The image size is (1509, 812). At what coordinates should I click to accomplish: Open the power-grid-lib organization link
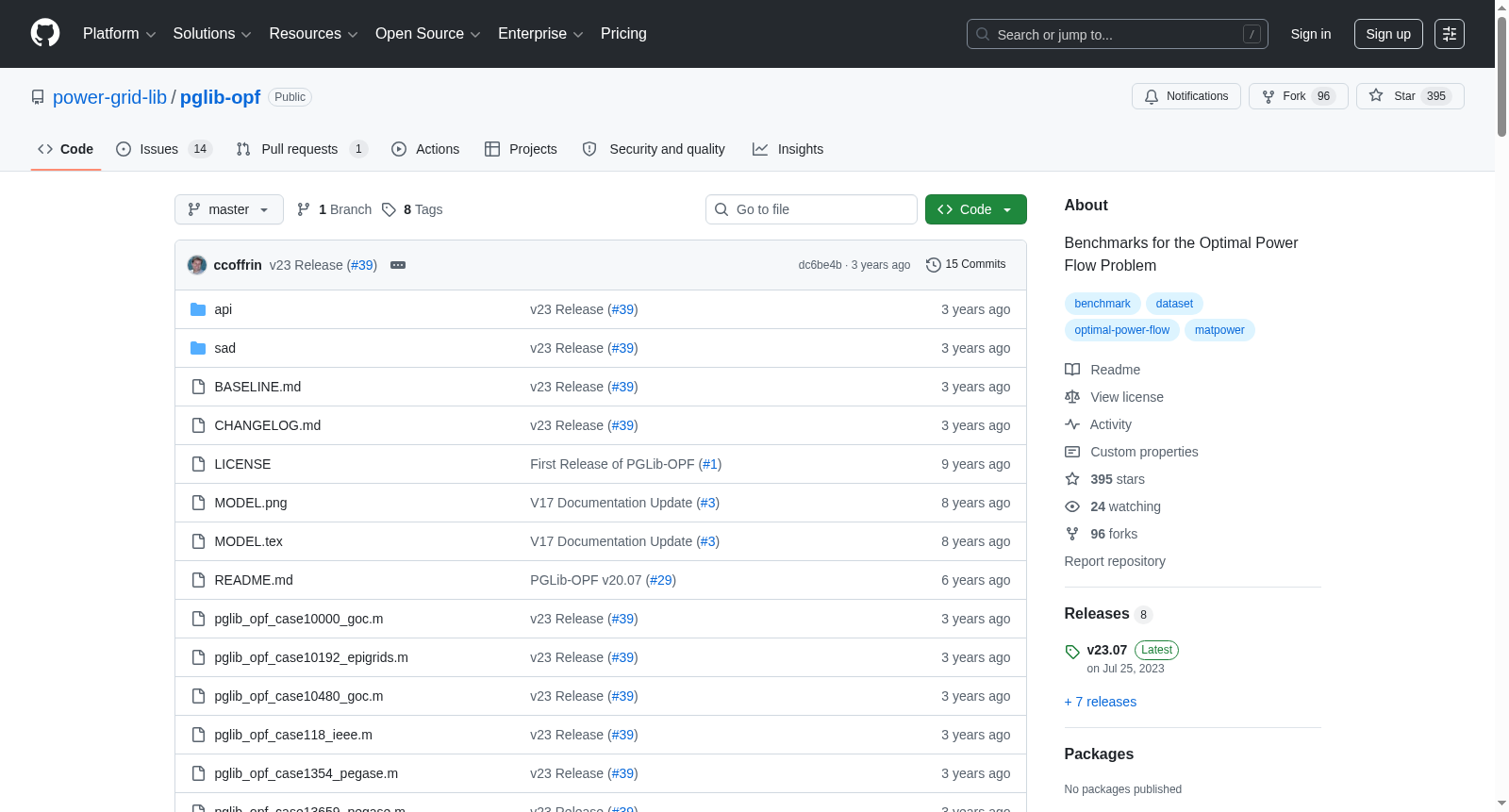(x=109, y=97)
